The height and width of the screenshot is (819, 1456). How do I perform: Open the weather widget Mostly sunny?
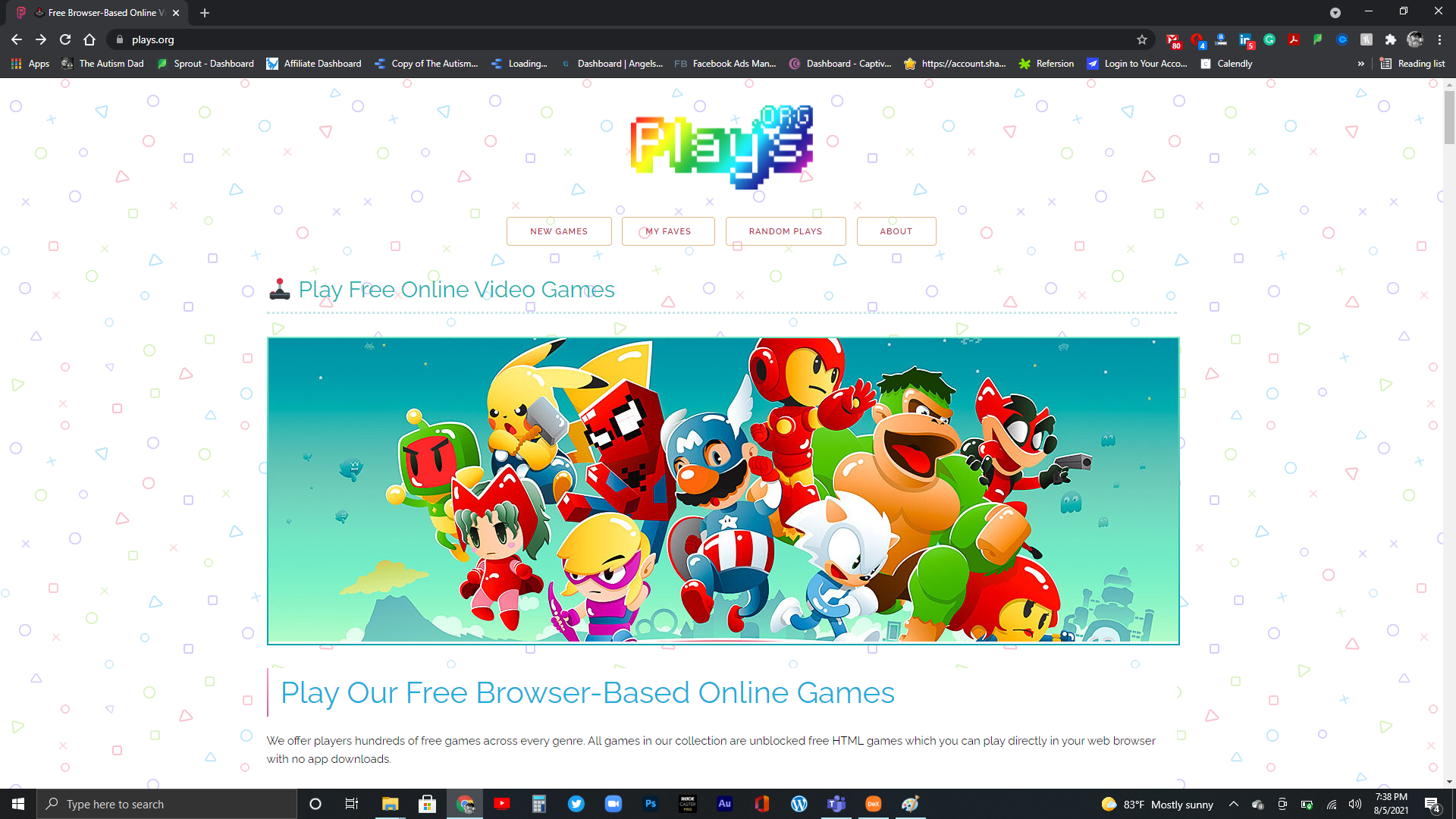point(1157,804)
